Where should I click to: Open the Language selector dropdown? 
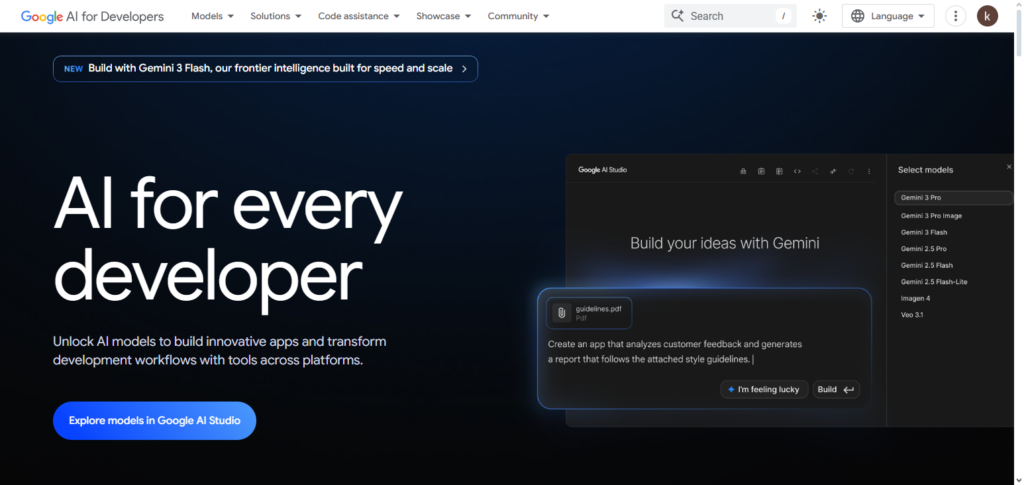click(x=888, y=16)
